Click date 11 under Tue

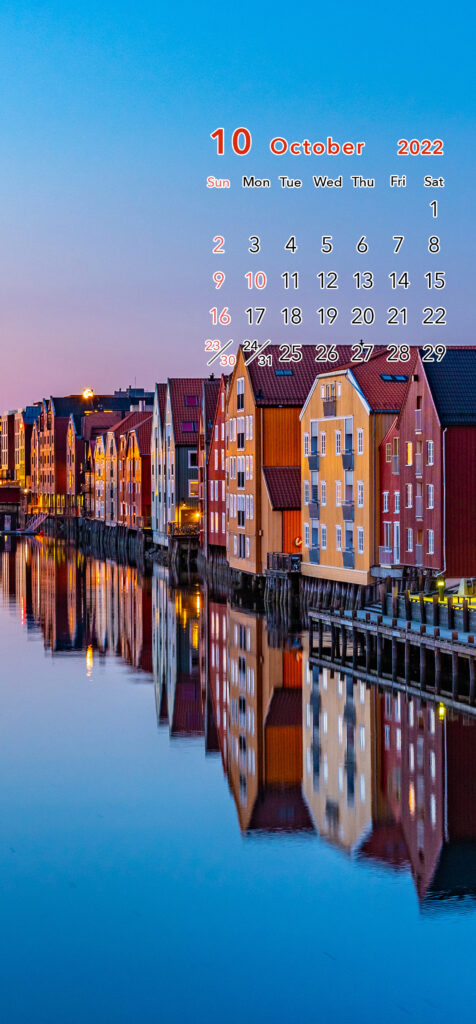[291, 281]
